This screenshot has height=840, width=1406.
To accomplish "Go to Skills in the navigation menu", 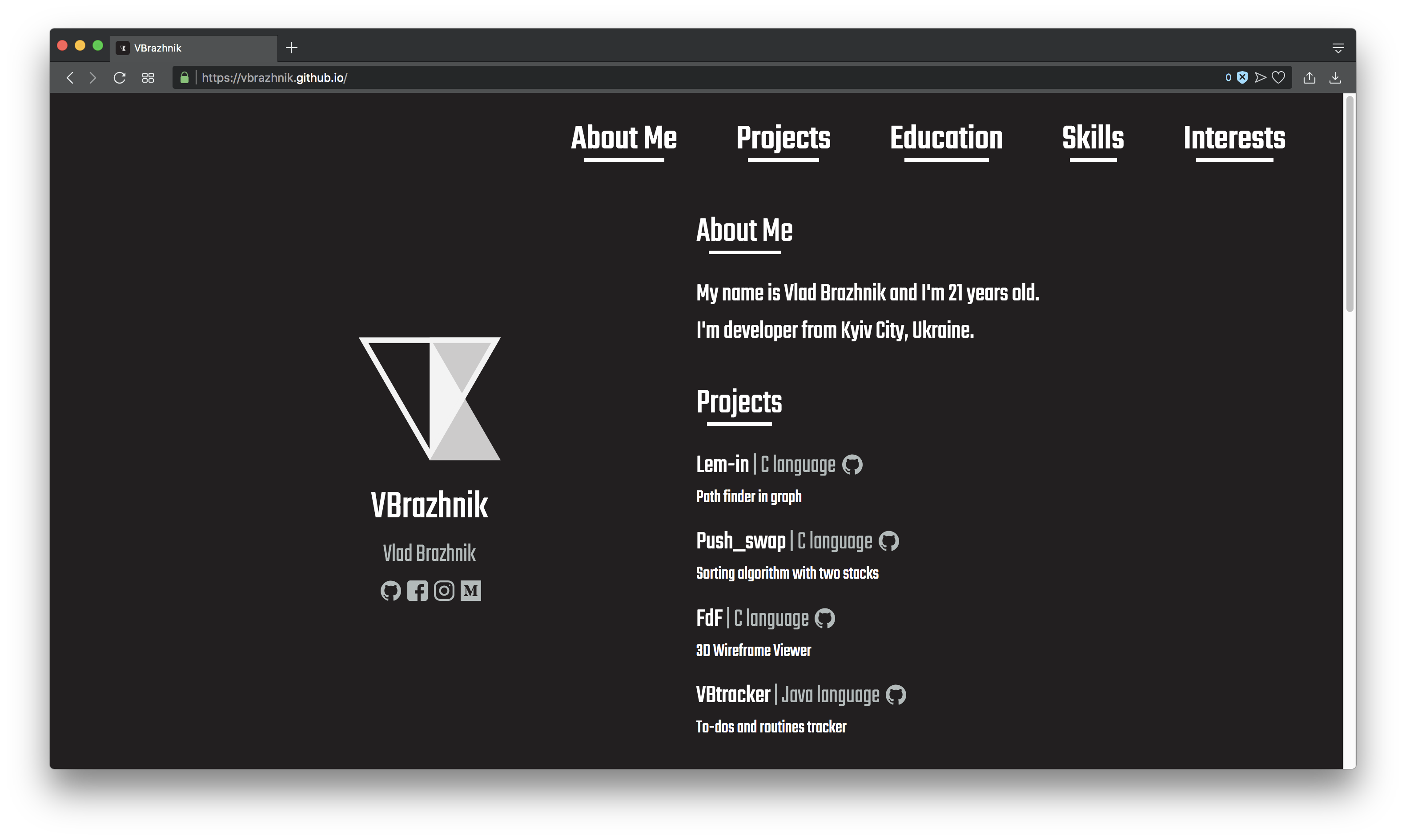I will 1093,138.
